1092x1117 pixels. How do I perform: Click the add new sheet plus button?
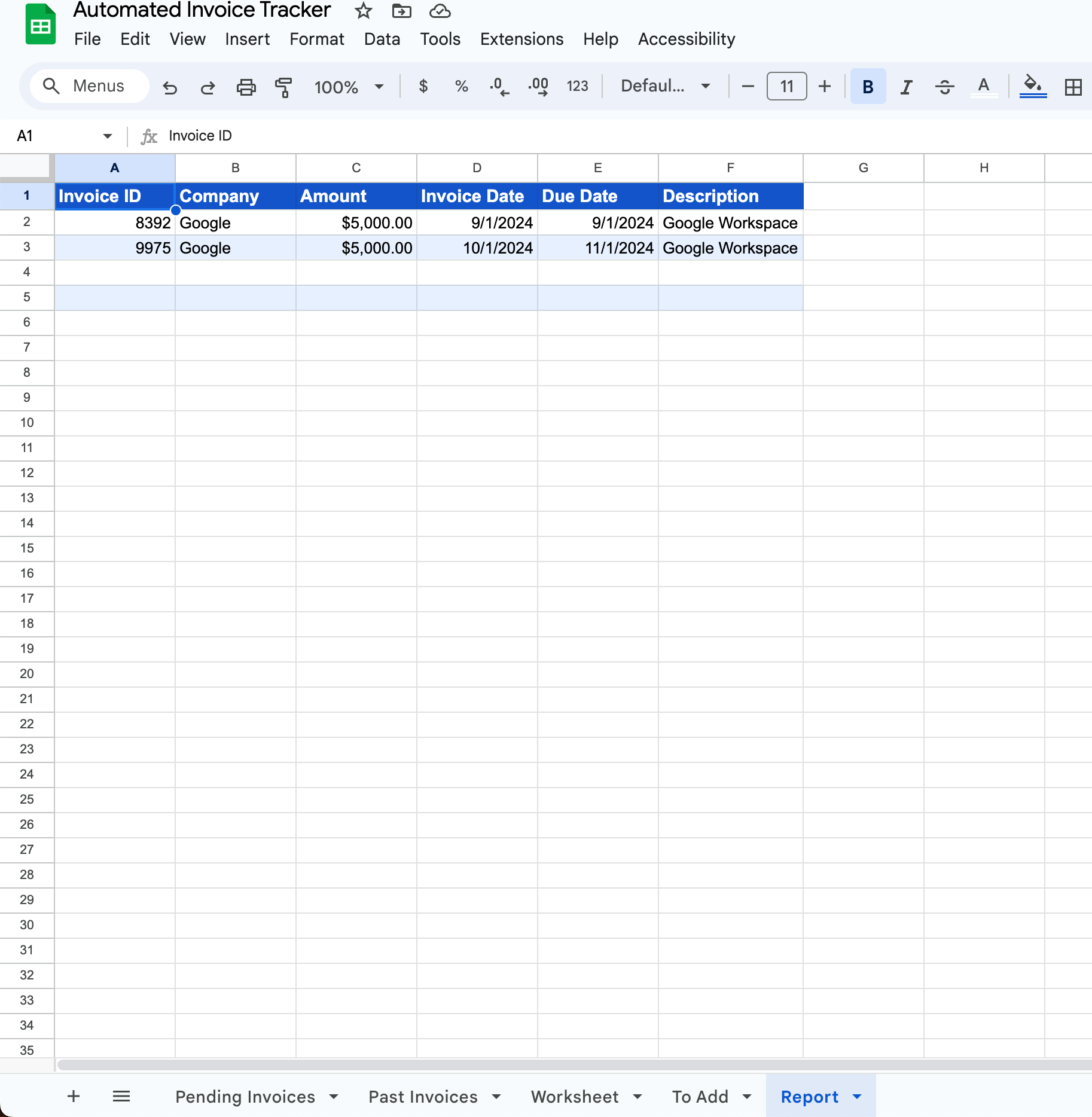point(74,1096)
